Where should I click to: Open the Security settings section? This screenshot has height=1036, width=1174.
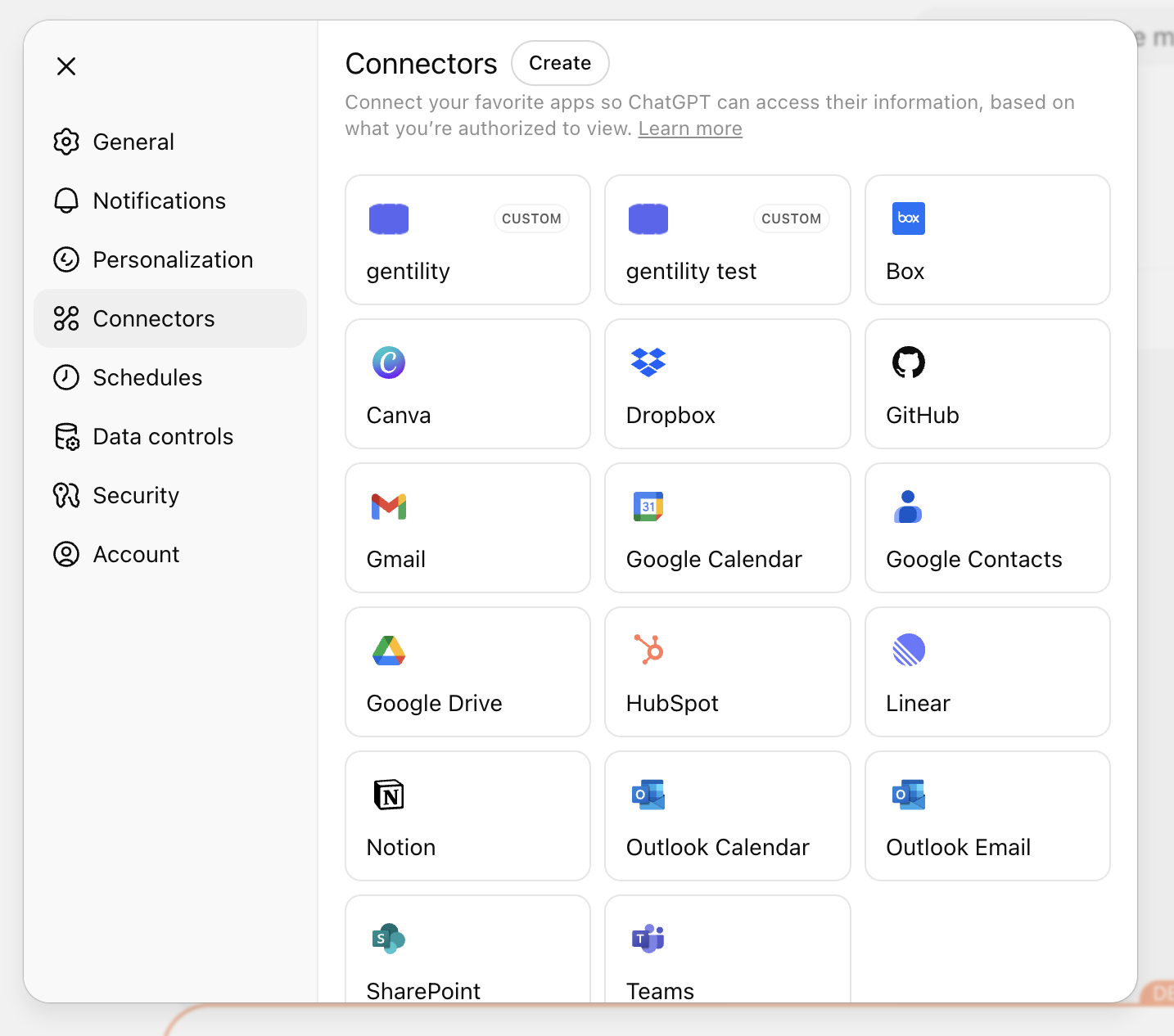coord(136,495)
